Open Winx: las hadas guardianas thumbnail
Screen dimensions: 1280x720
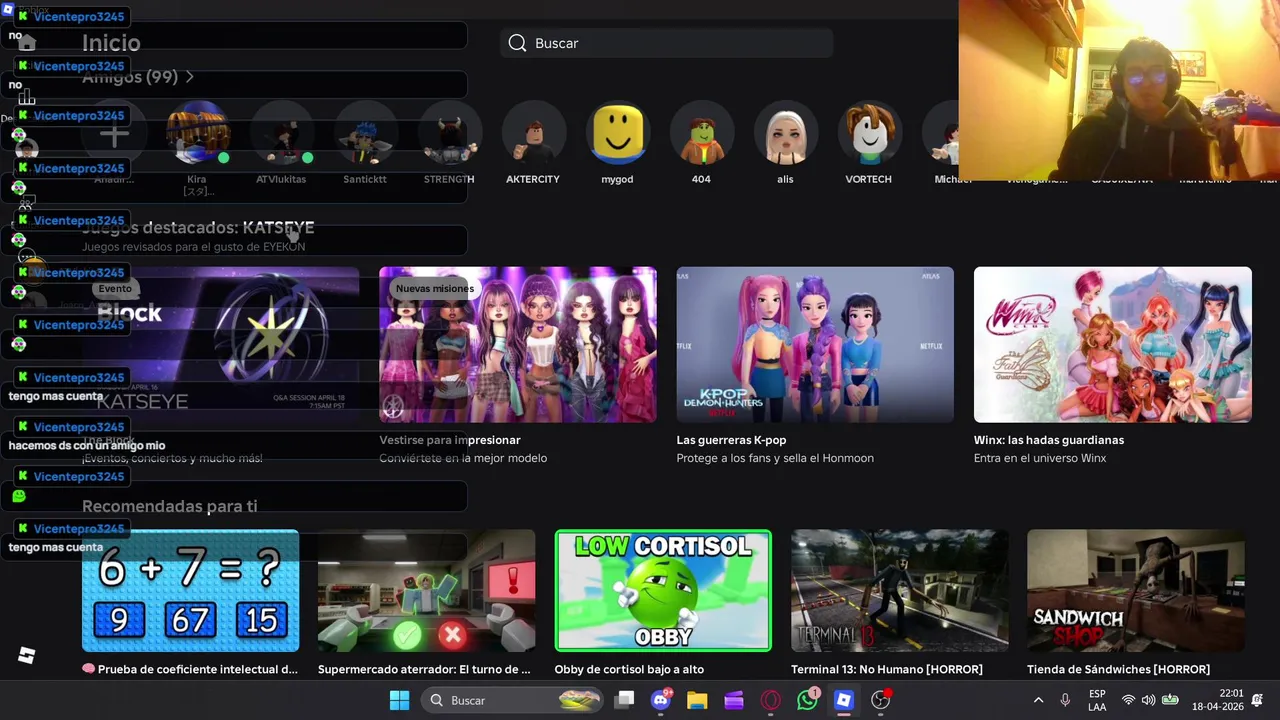[1112, 344]
